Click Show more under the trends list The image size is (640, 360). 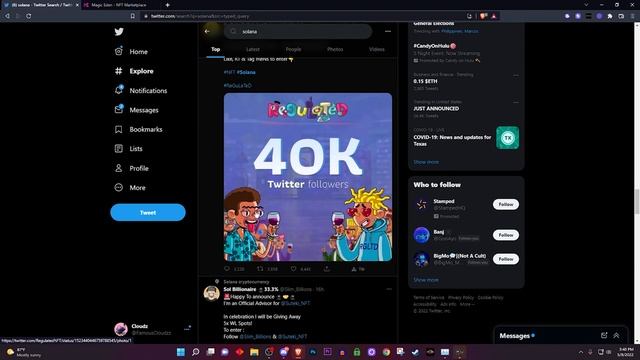tap(426, 162)
